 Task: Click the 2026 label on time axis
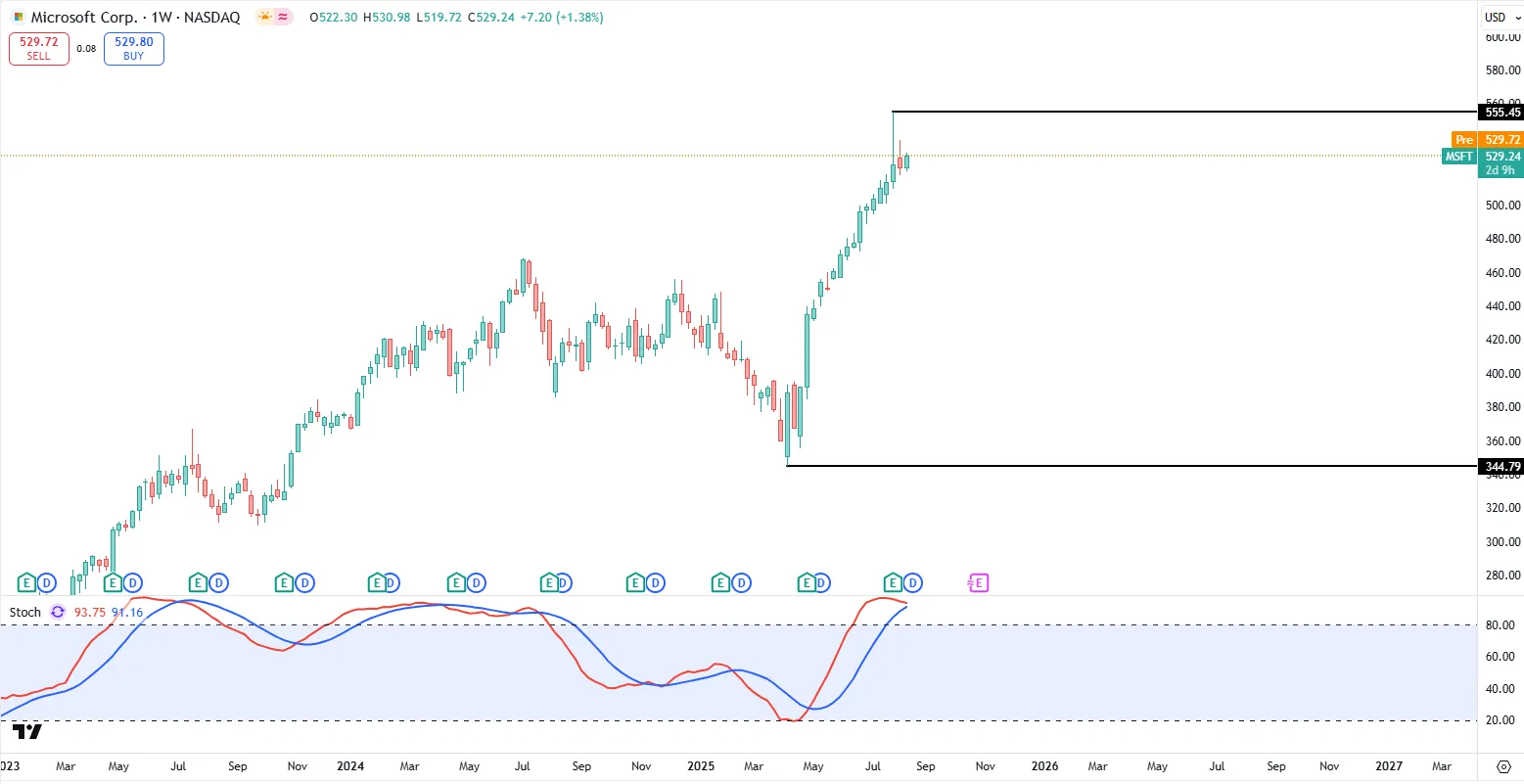pyautogui.click(x=1044, y=766)
